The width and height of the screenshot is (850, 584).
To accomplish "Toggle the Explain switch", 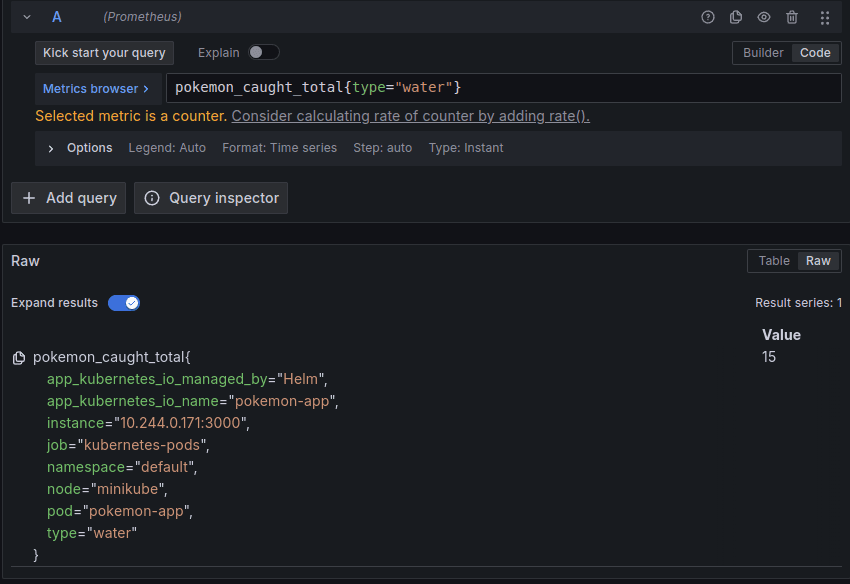I will [x=263, y=52].
